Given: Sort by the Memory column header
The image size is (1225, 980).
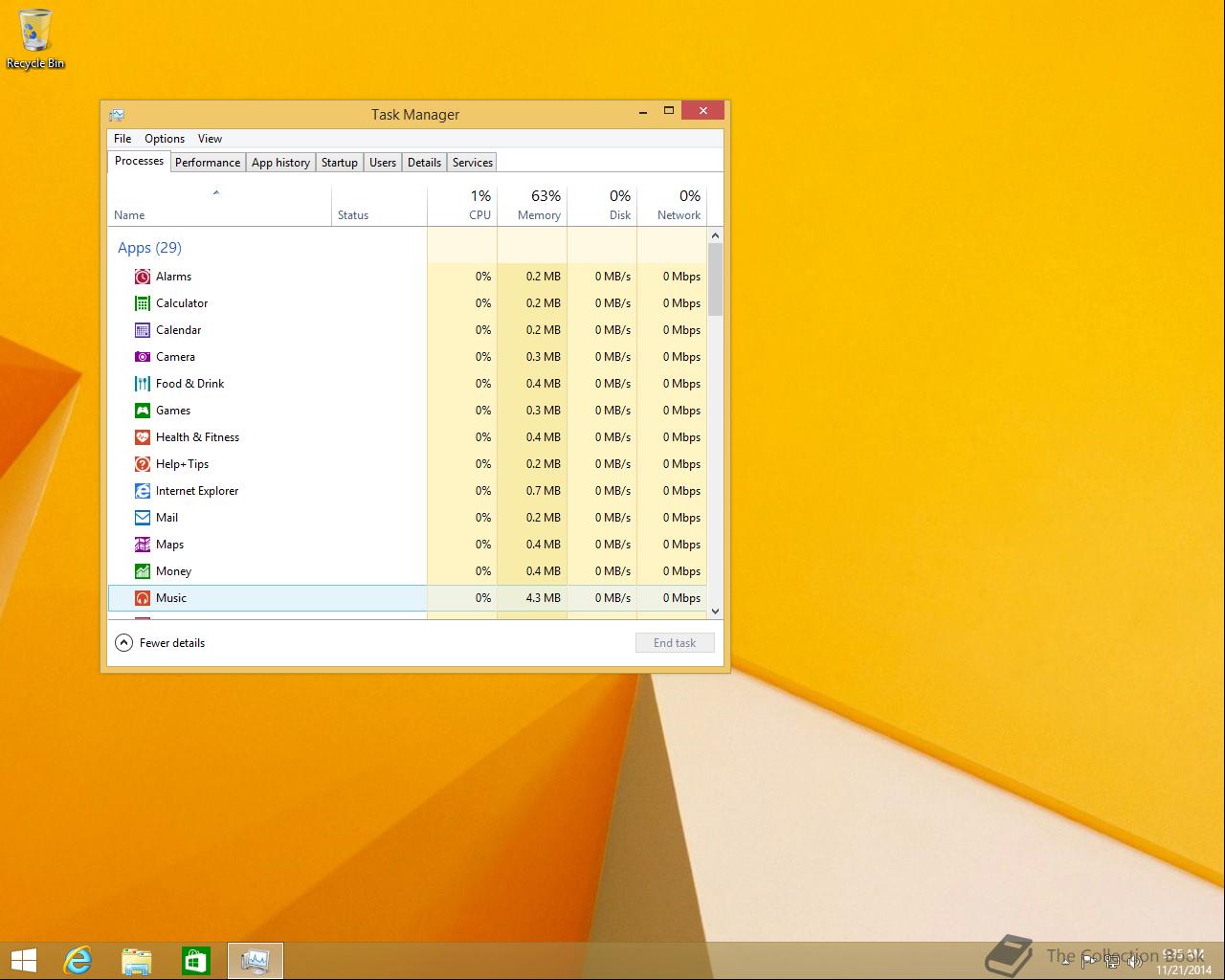Looking at the screenshot, I should click(532, 206).
